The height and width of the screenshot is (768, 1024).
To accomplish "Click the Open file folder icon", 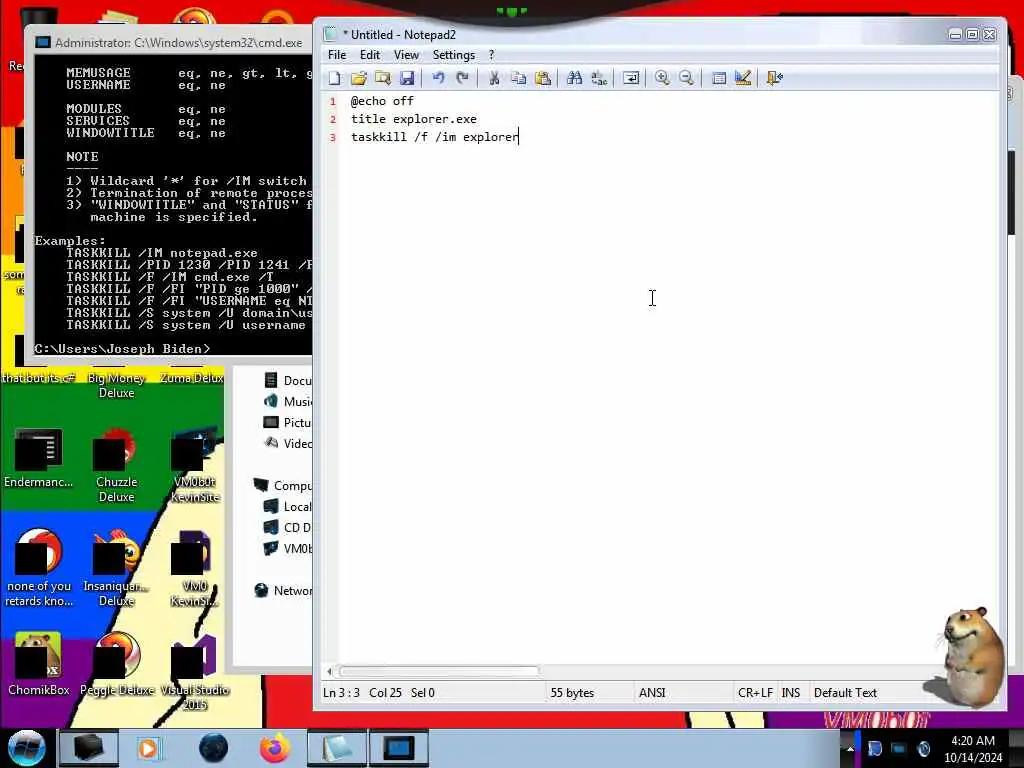I will tap(359, 78).
